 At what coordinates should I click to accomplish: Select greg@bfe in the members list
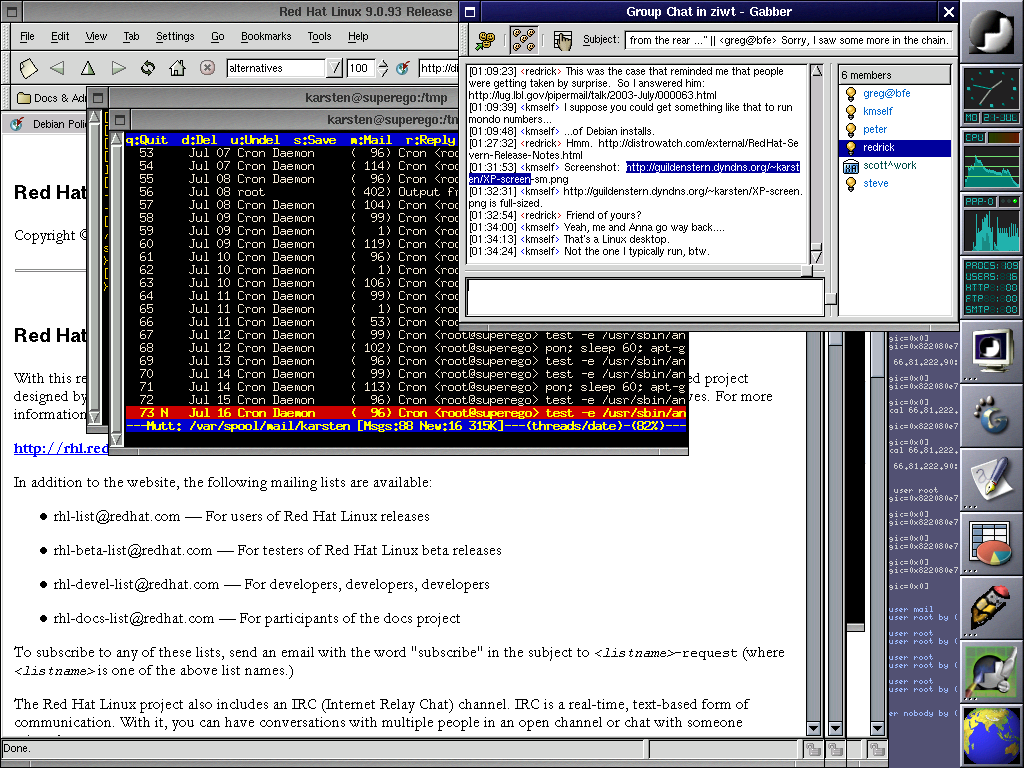click(x=886, y=93)
